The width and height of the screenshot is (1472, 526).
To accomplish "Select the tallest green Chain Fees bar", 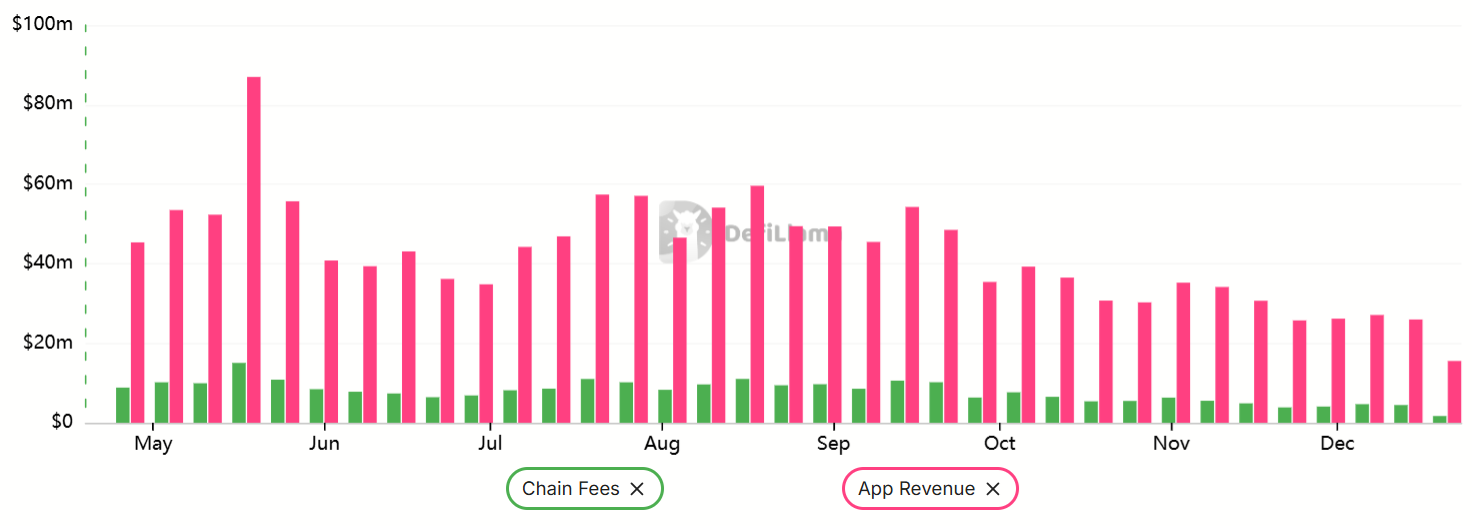I will point(239,393).
